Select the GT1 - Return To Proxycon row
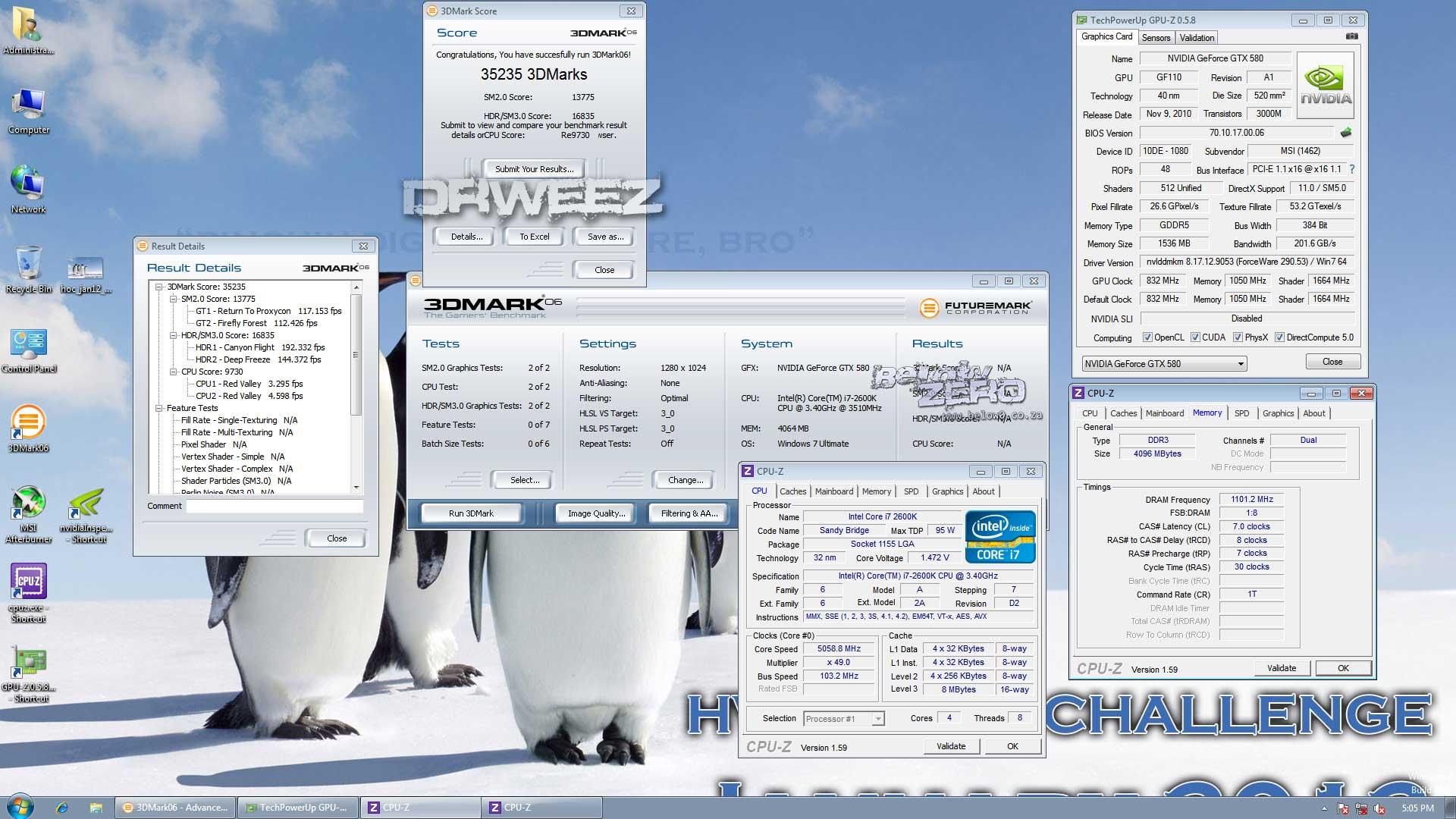 [x=268, y=311]
